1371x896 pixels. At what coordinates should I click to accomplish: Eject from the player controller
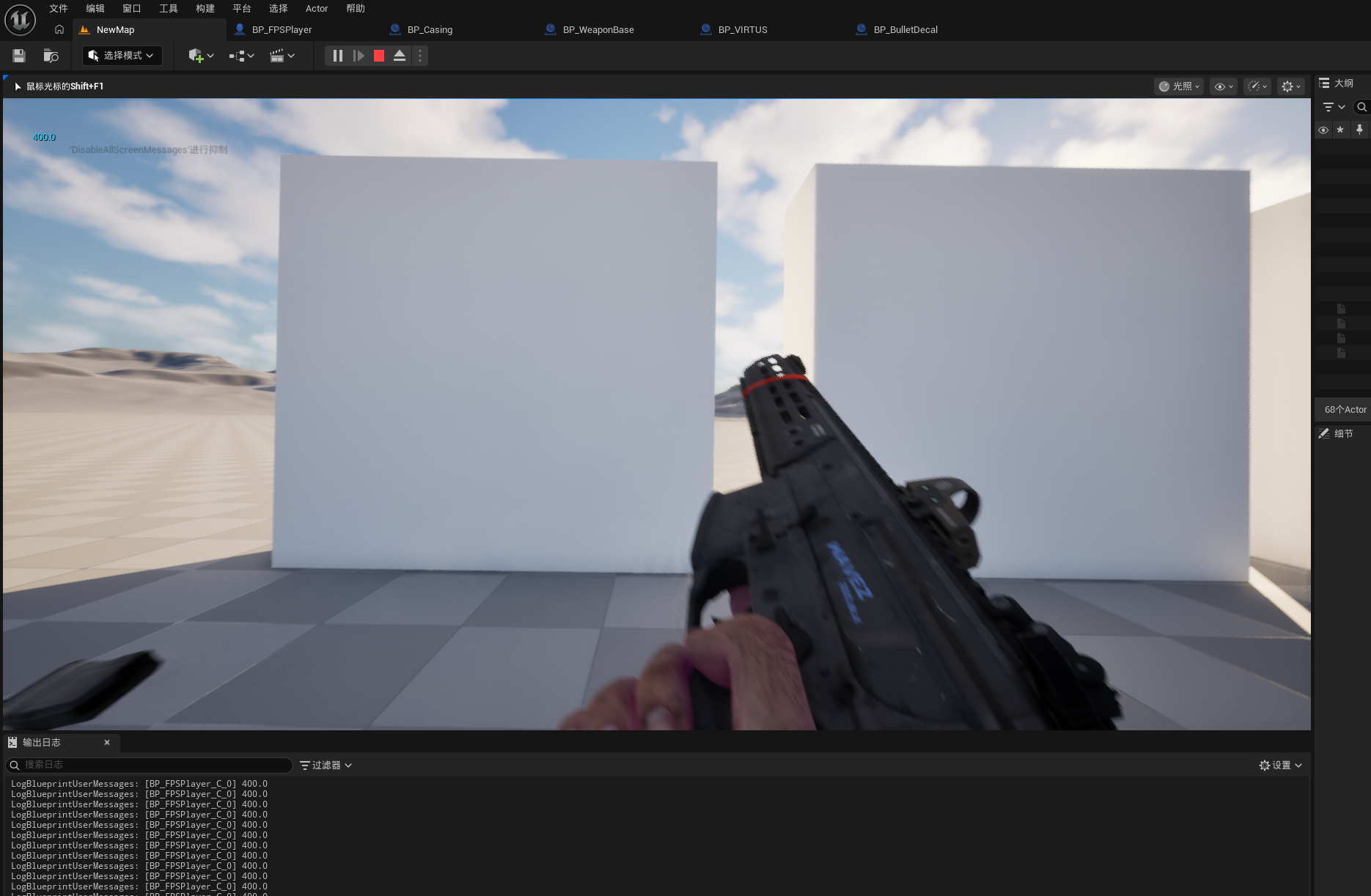(x=400, y=56)
